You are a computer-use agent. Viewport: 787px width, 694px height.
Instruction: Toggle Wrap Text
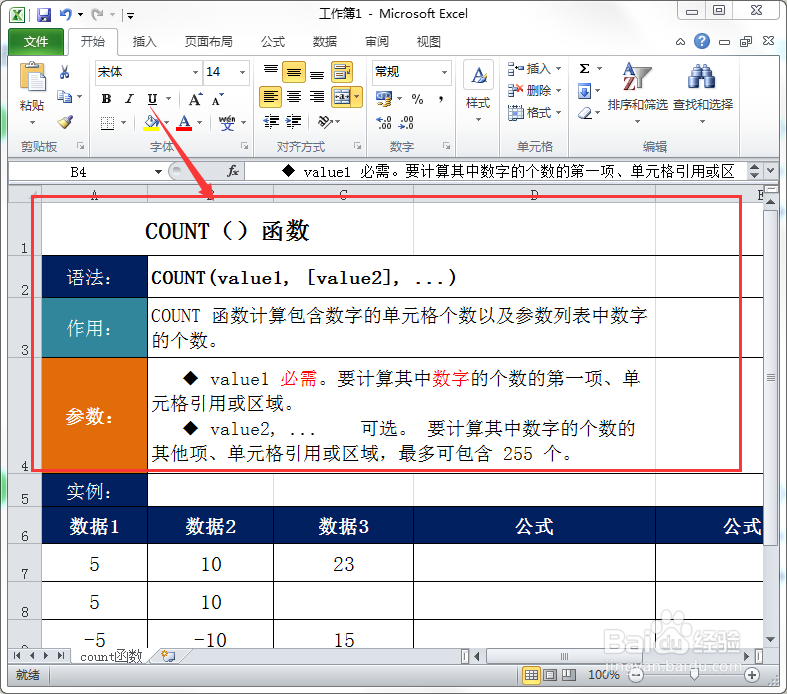(342, 72)
